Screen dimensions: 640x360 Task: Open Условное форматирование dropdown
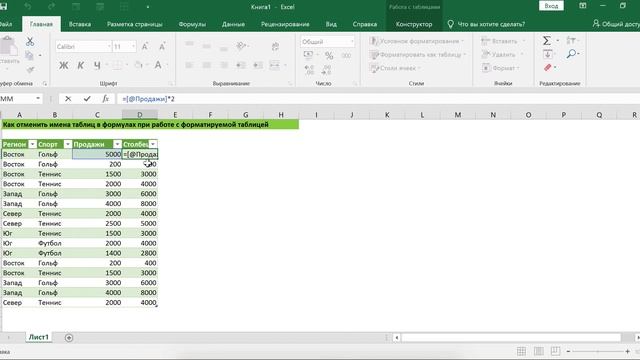click(417, 41)
